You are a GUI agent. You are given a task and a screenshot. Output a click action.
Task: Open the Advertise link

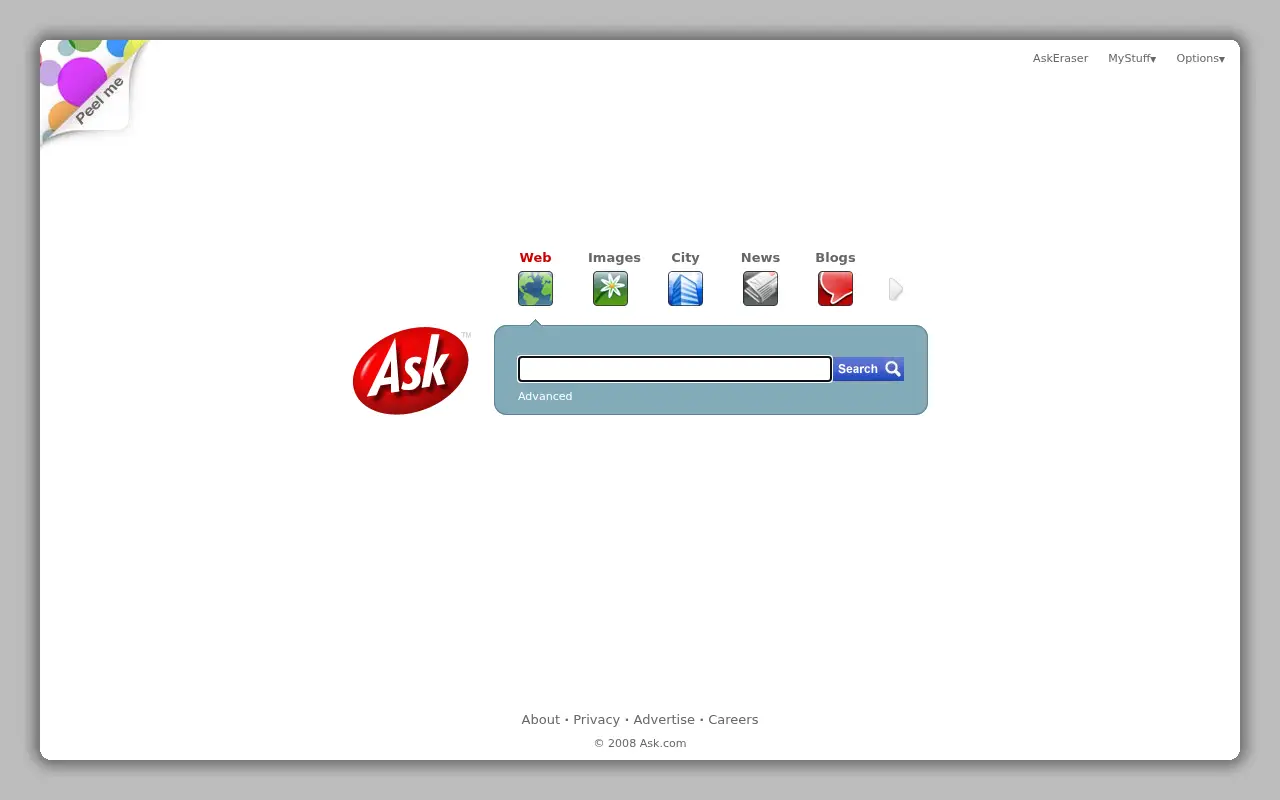click(664, 720)
